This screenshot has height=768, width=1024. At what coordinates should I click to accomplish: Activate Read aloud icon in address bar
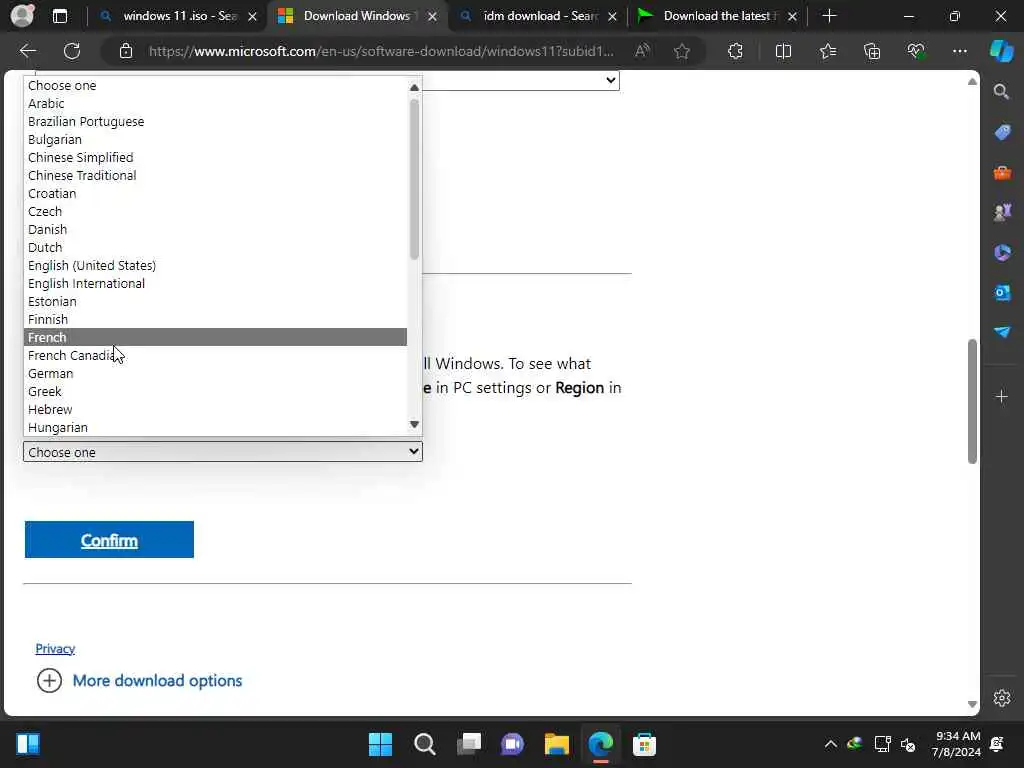tap(643, 51)
